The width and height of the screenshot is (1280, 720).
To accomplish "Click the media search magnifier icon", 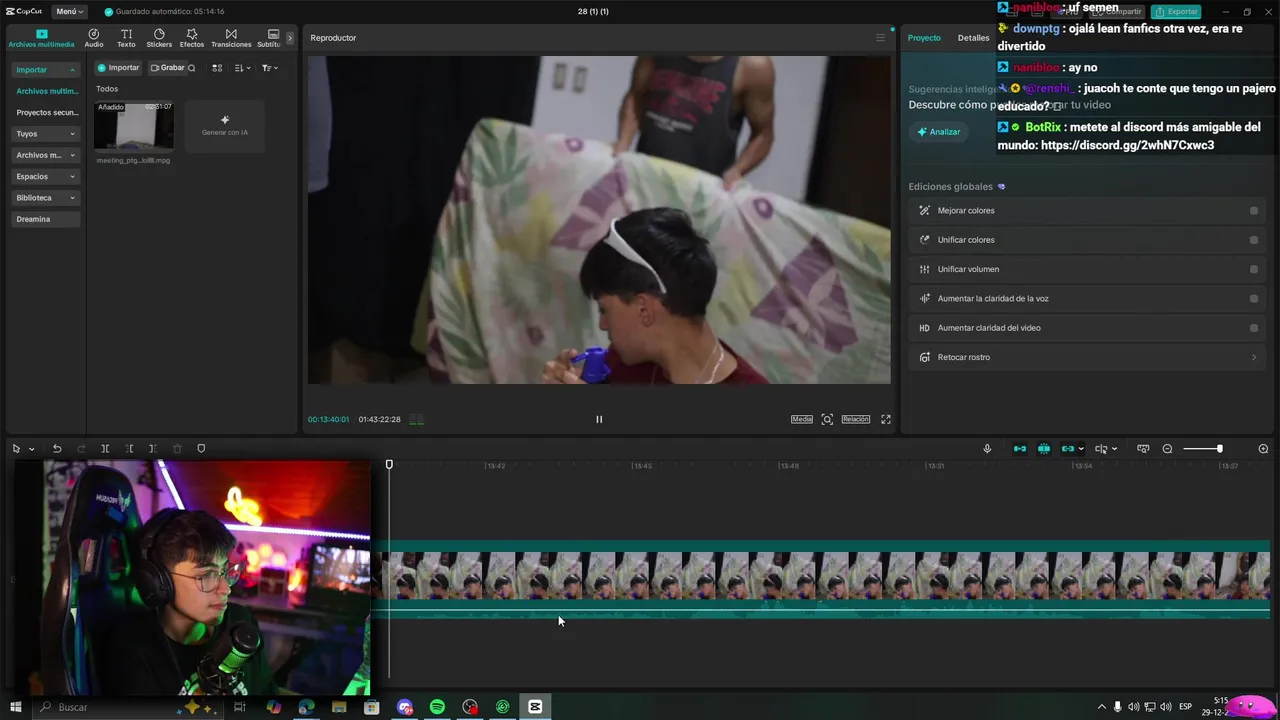I will pyautogui.click(x=192, y=68).
